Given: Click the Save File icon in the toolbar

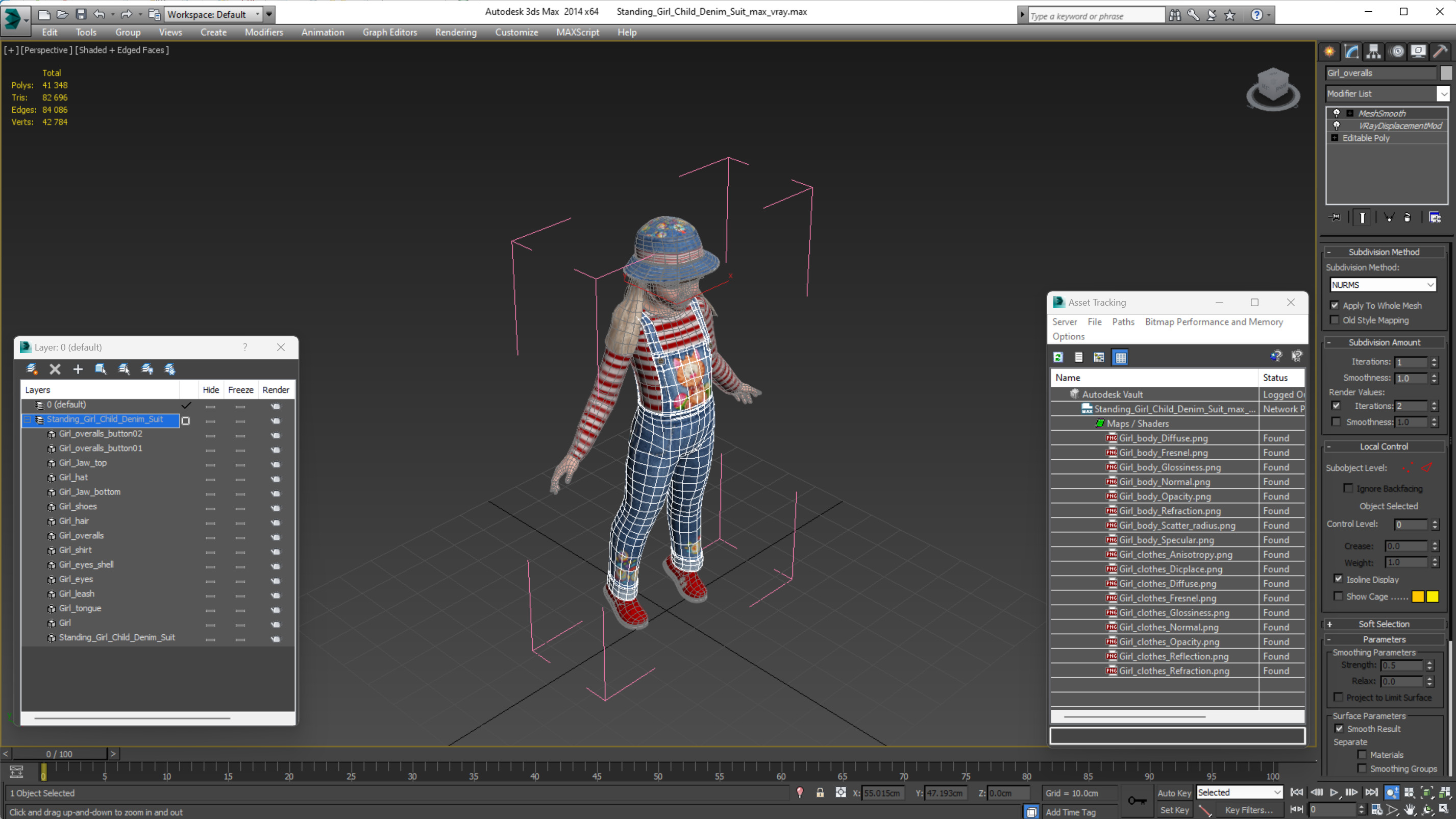Looking at the screenshot, I should tap(81, 14).
